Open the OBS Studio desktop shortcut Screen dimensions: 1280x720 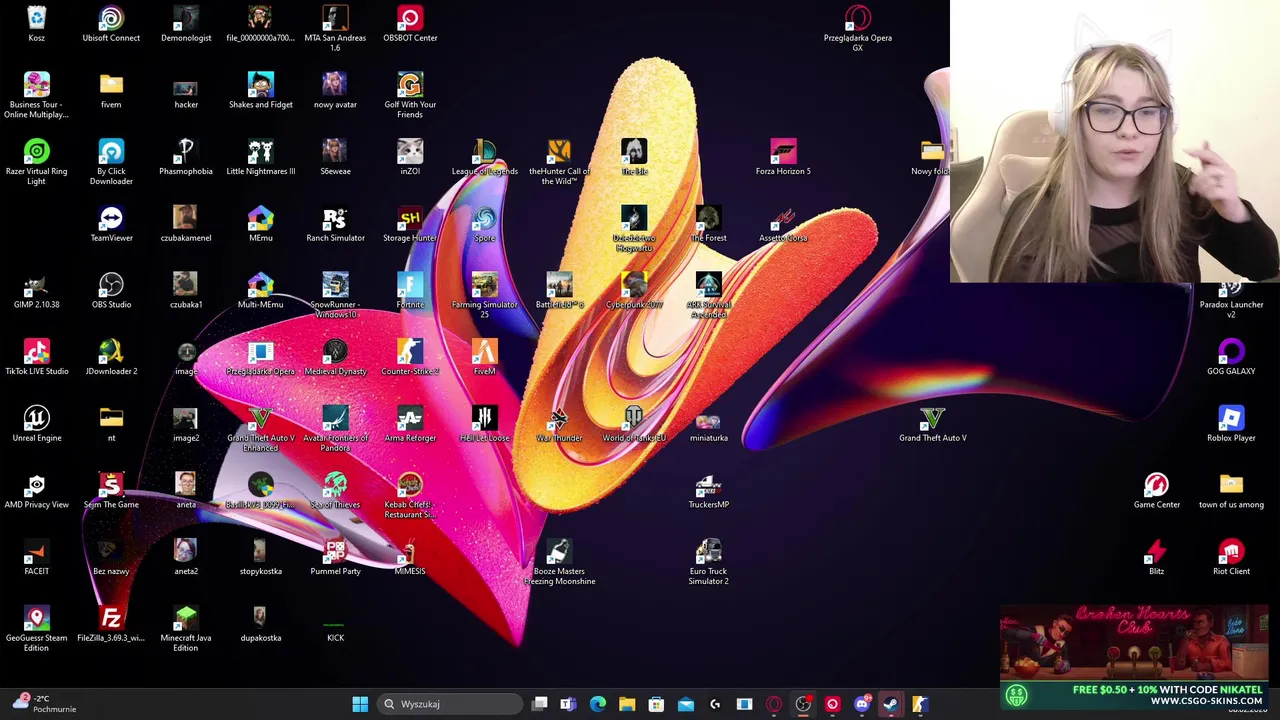point(111,291)
